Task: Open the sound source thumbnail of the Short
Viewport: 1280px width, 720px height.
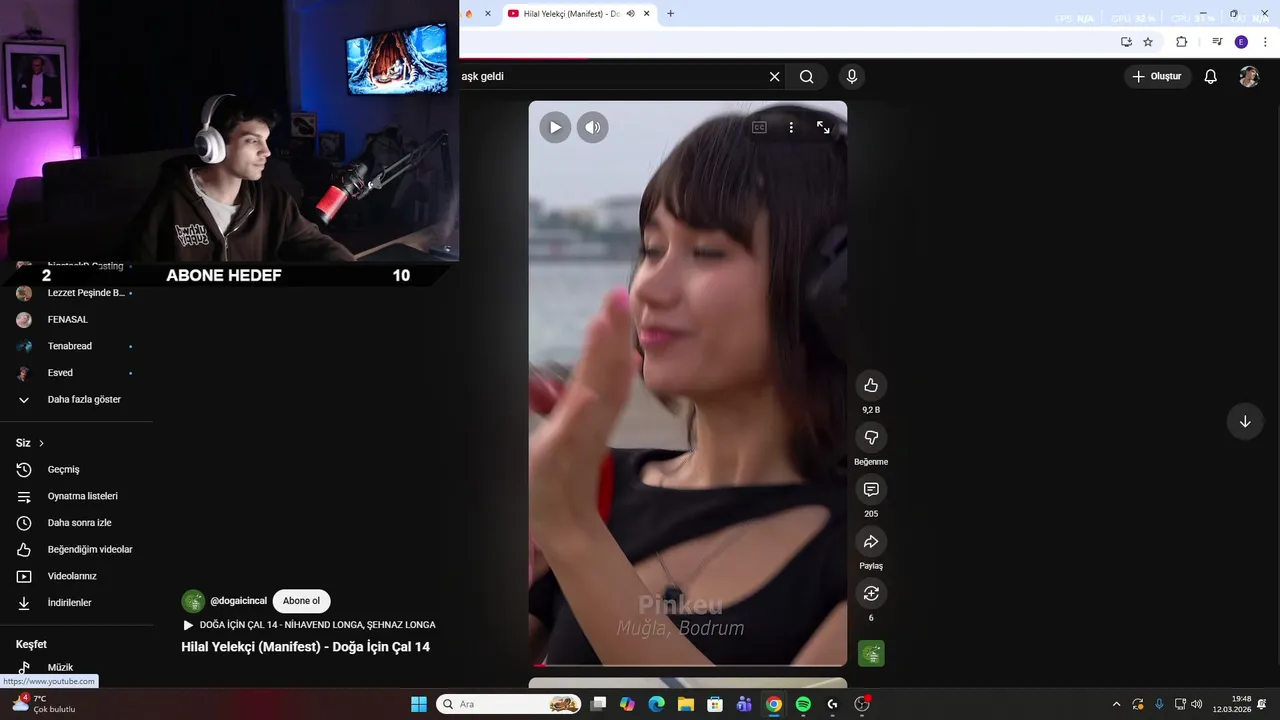Action: coord(871,654)
